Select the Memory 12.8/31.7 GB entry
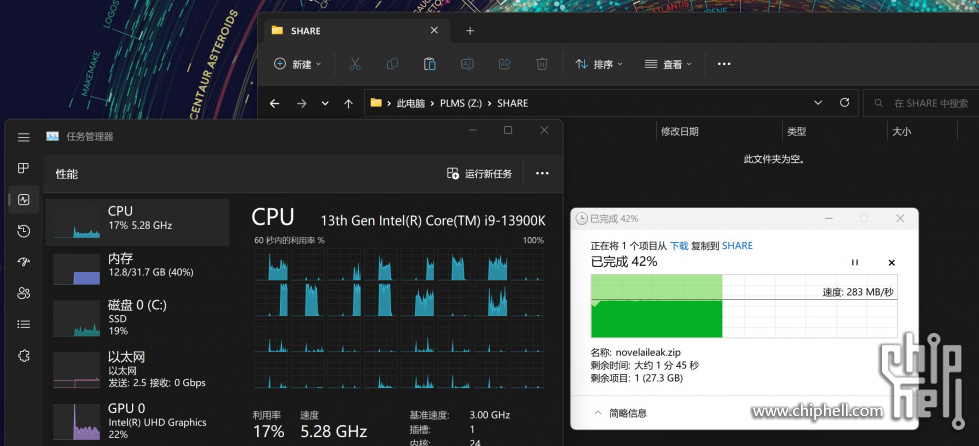 [x=137, y=267]
